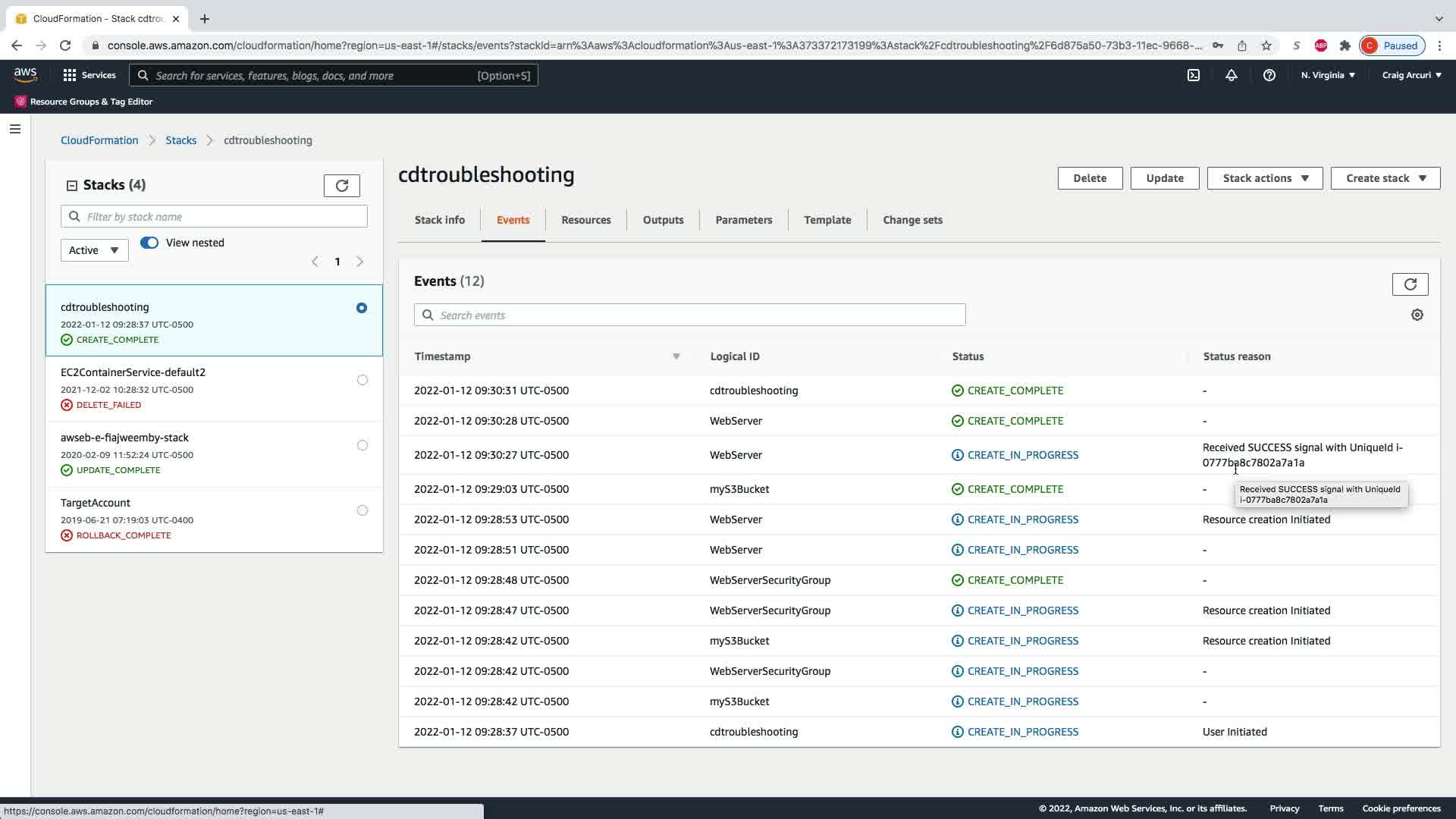Click the Delete stack button
This screenshot has width=1456, height=819.
[x=1089, y=178]
